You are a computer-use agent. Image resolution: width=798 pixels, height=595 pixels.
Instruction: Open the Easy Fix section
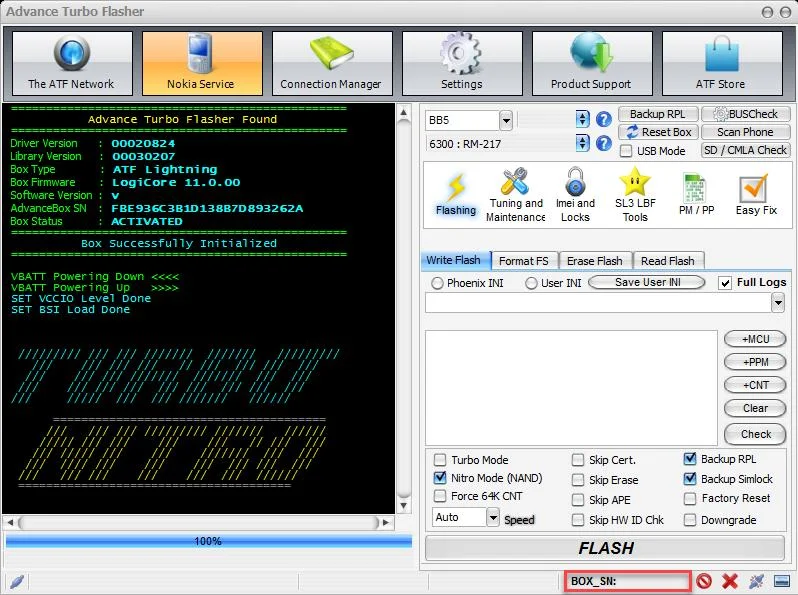[755, 194]
